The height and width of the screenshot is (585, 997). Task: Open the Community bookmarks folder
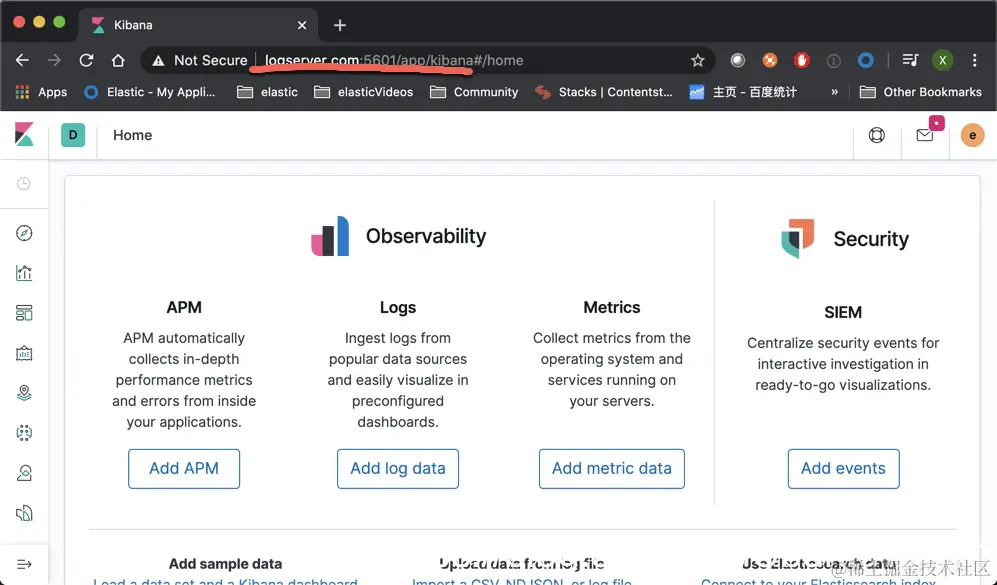[x=474, y=92]
